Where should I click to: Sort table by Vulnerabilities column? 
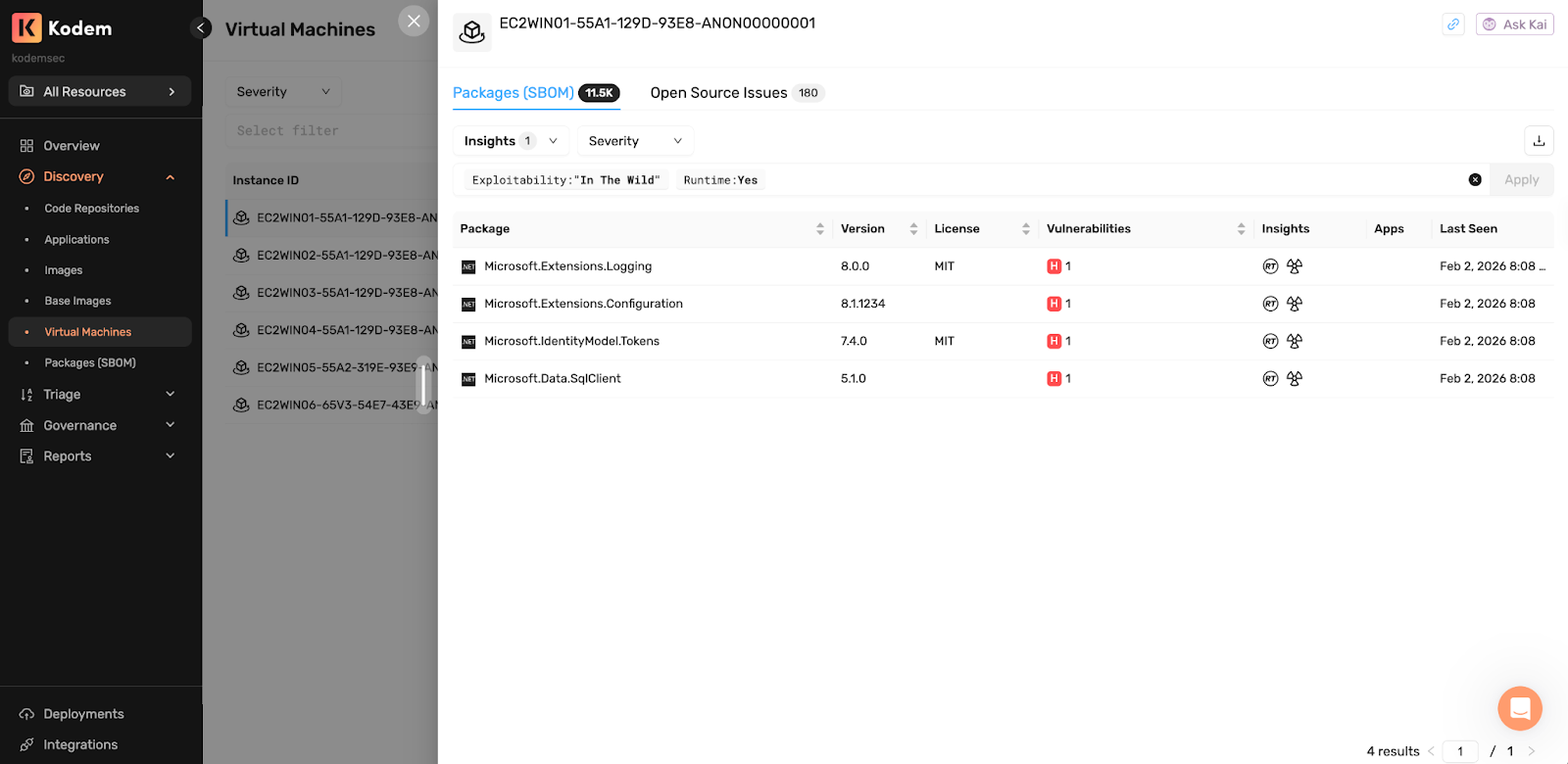[1241, 229]
